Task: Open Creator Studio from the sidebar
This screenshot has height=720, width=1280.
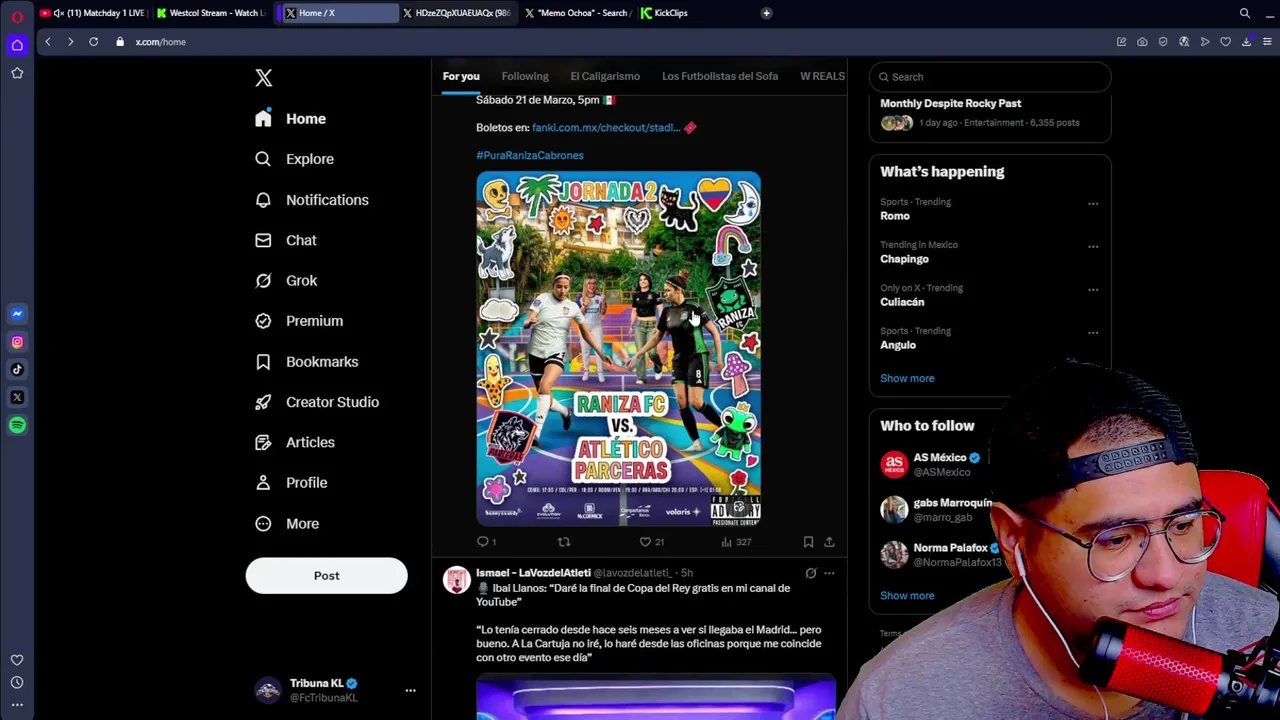Action: [x=317, y=402]
